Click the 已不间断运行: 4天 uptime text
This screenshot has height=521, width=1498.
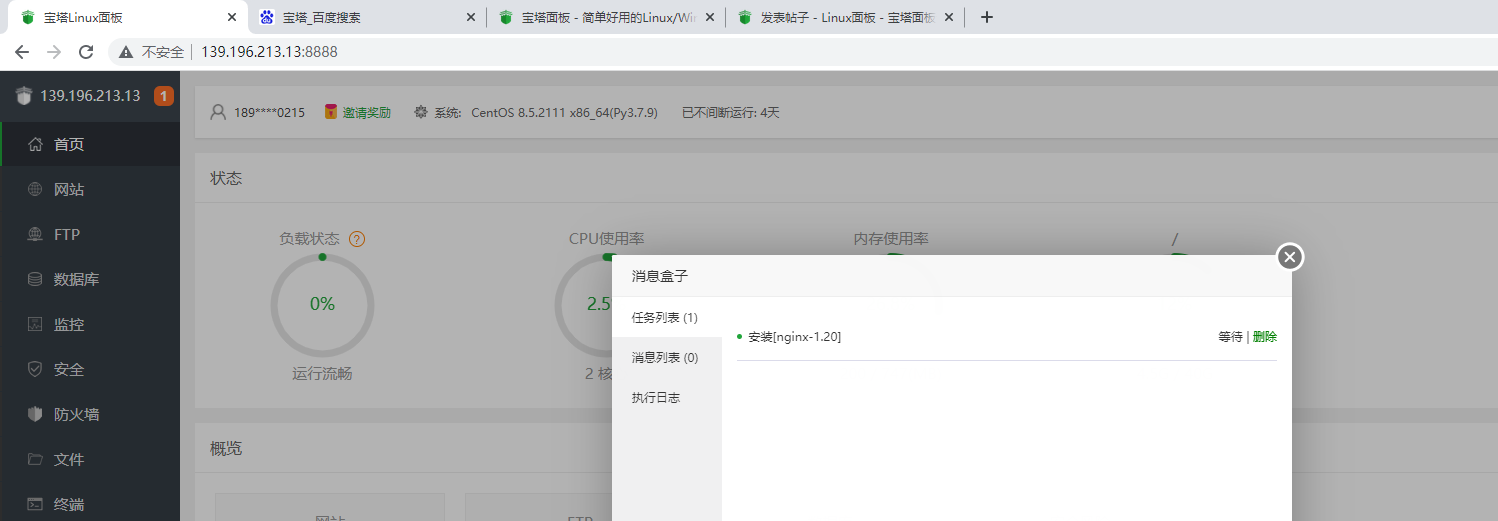[x=730, y=112]
